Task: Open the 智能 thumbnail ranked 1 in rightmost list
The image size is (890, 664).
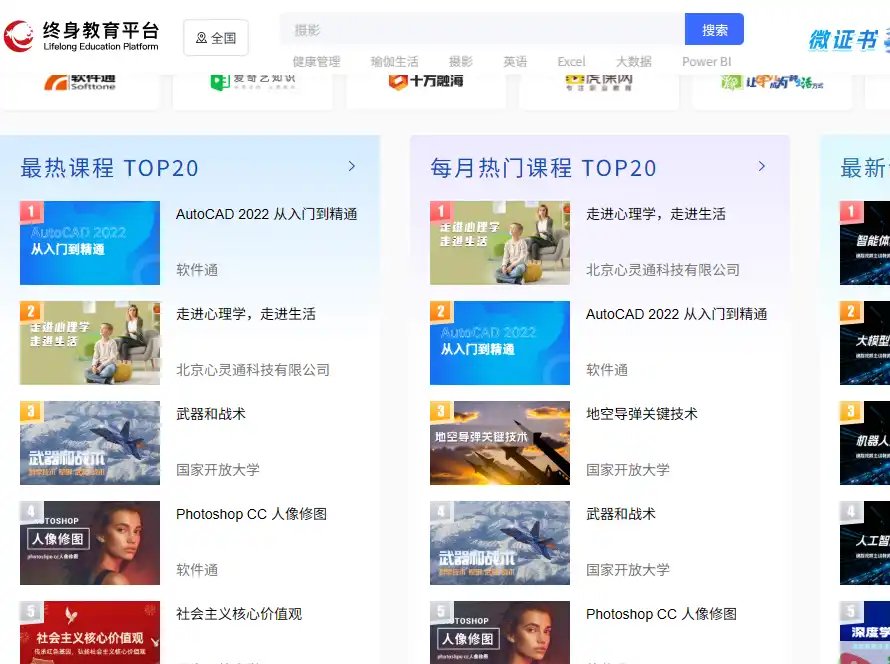Action: (865, 243)
